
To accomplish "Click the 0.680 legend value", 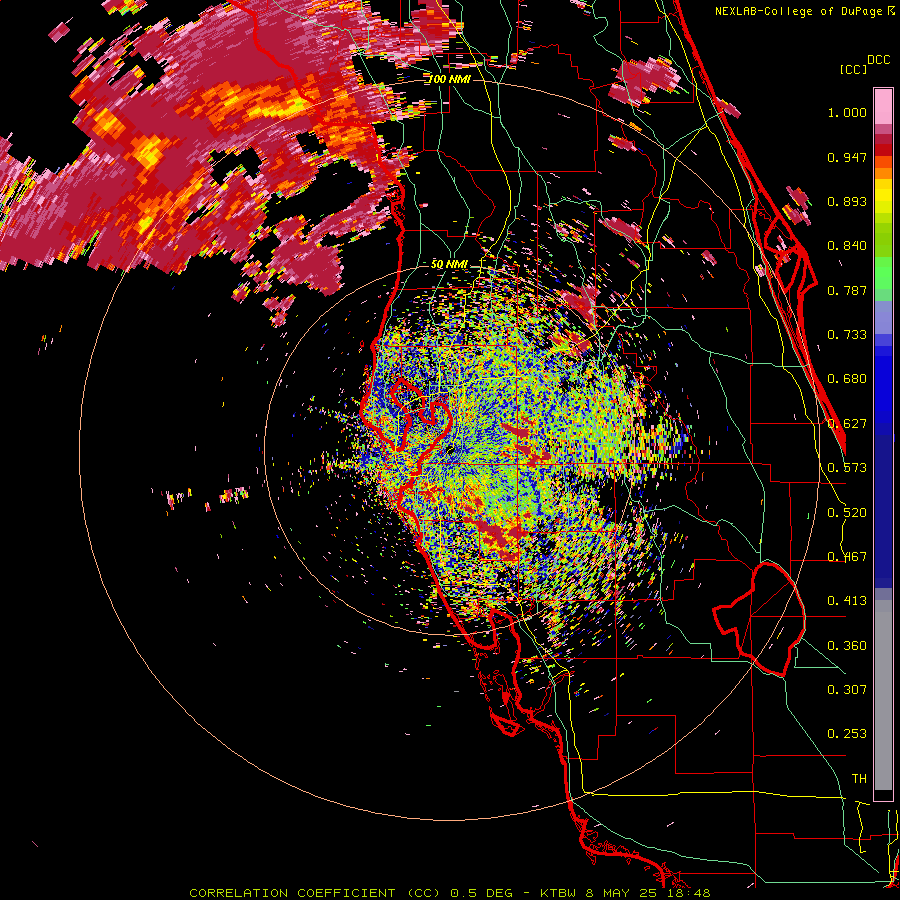I will tap(847, 379).
